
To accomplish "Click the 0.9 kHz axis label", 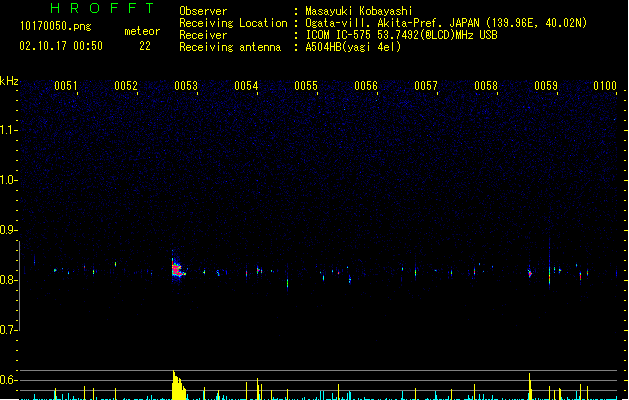I will [8, 230].
